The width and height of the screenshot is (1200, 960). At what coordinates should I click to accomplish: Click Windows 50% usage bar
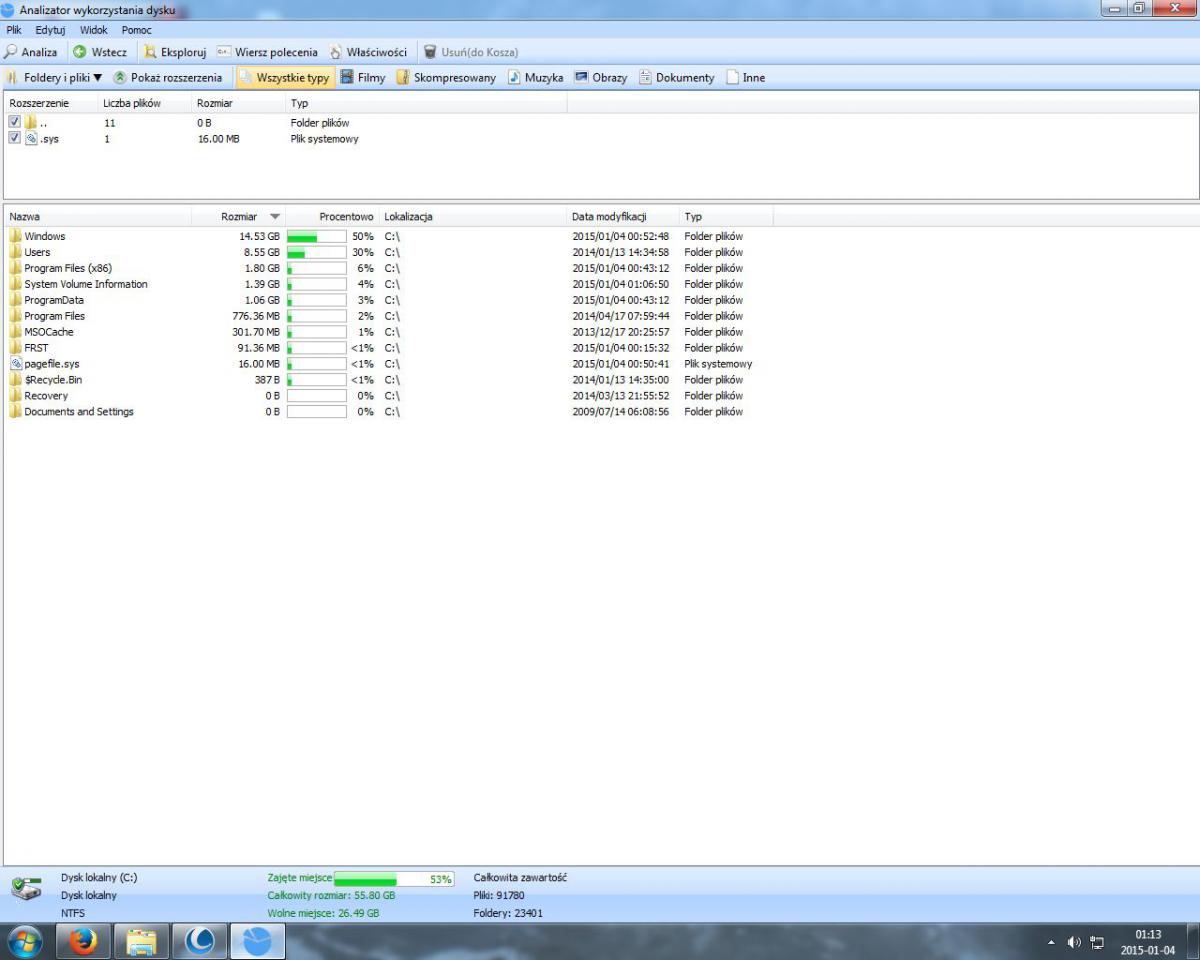tap(316, 236)
